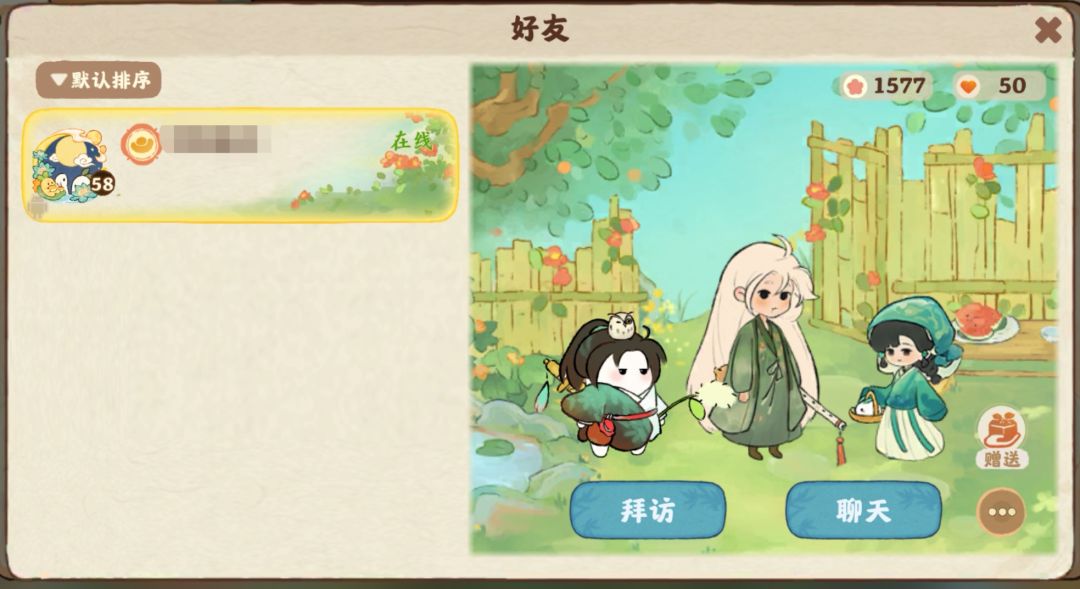
Task: Open the three-dot more options button
Action: point(1001,512)
